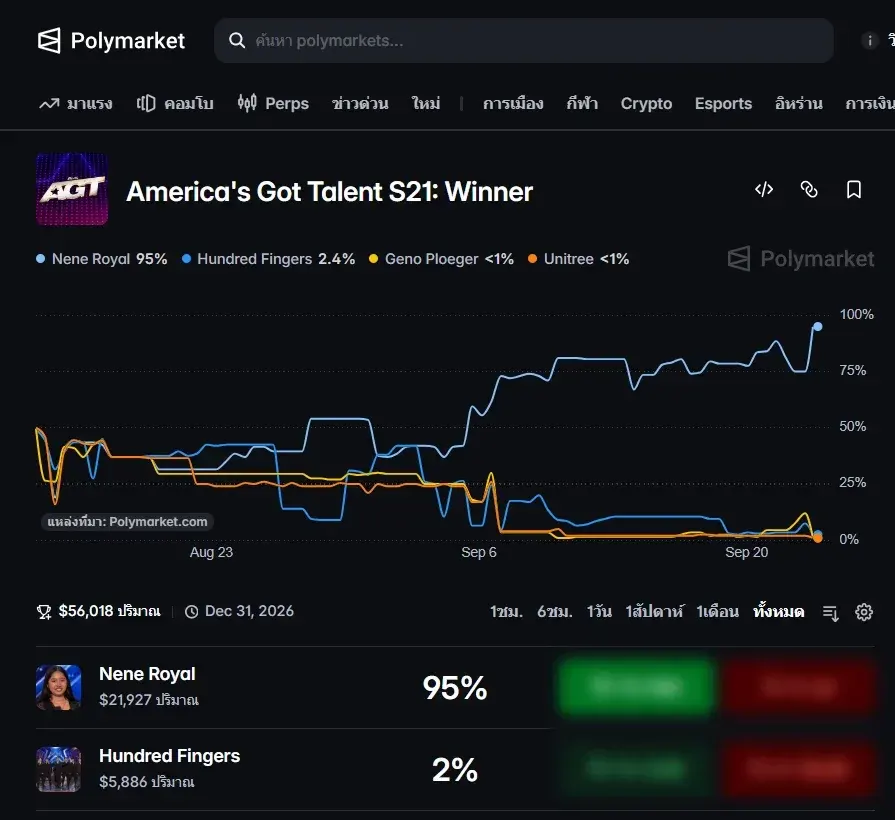Image resolution: width=895 pixels, height=820 pixels.
Task: Open the Nene Royal outcome thumbnail
Action: 59,687
